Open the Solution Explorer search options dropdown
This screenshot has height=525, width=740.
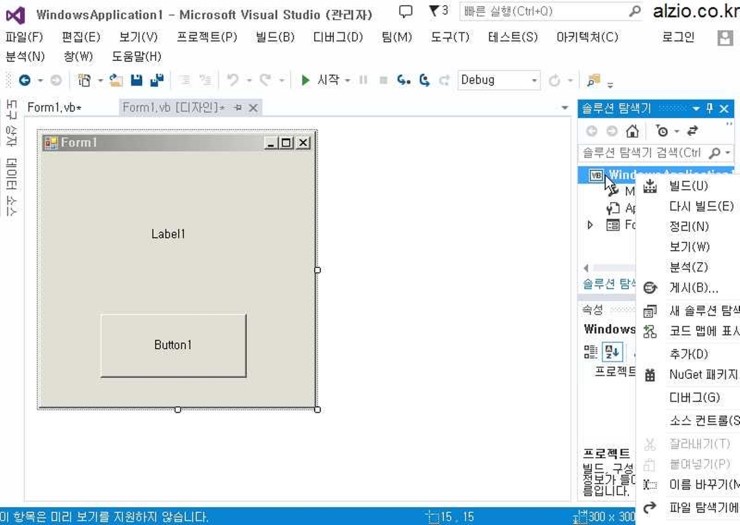coord(727,153)
